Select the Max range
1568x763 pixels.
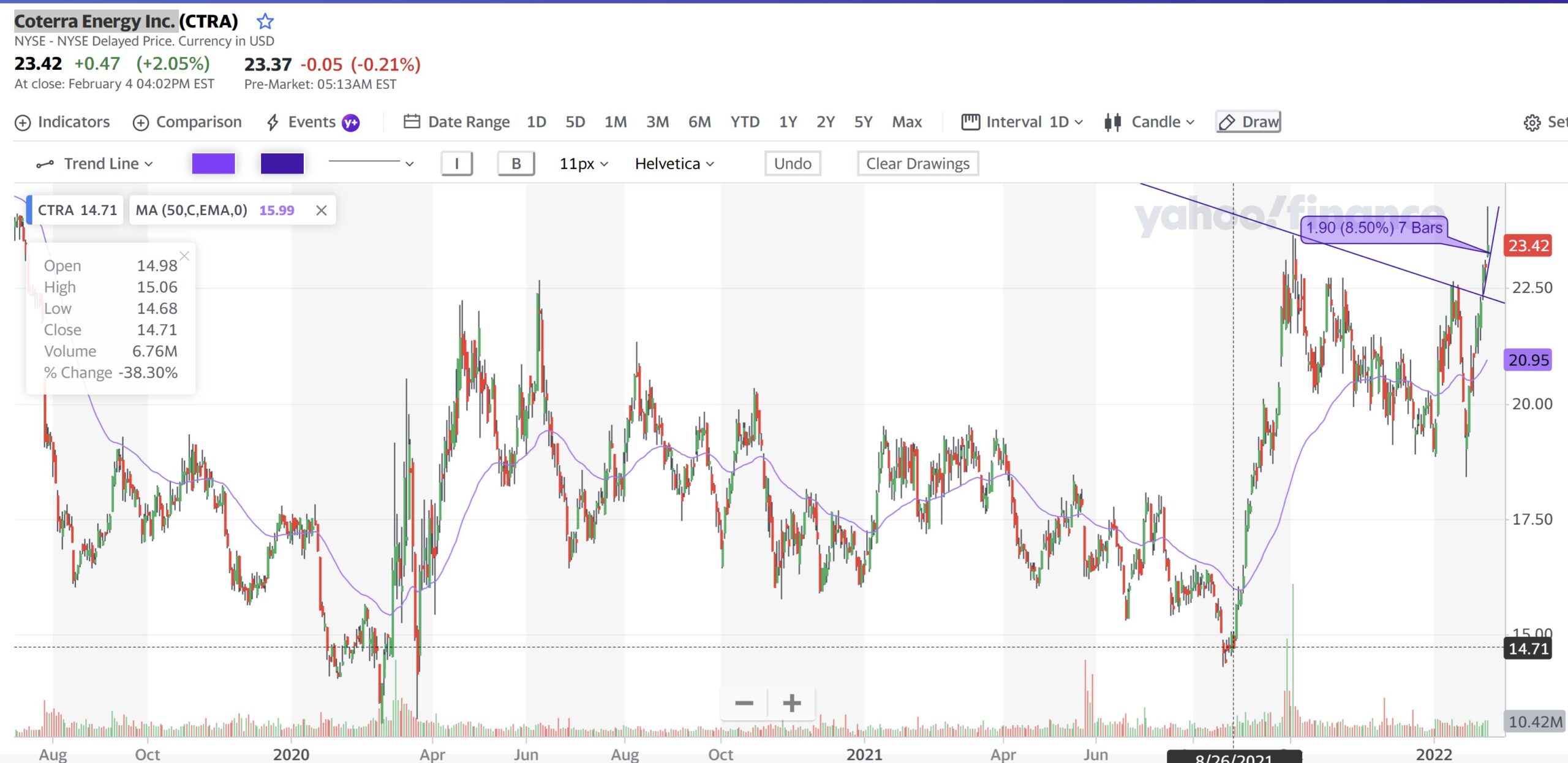coord(907,122)
